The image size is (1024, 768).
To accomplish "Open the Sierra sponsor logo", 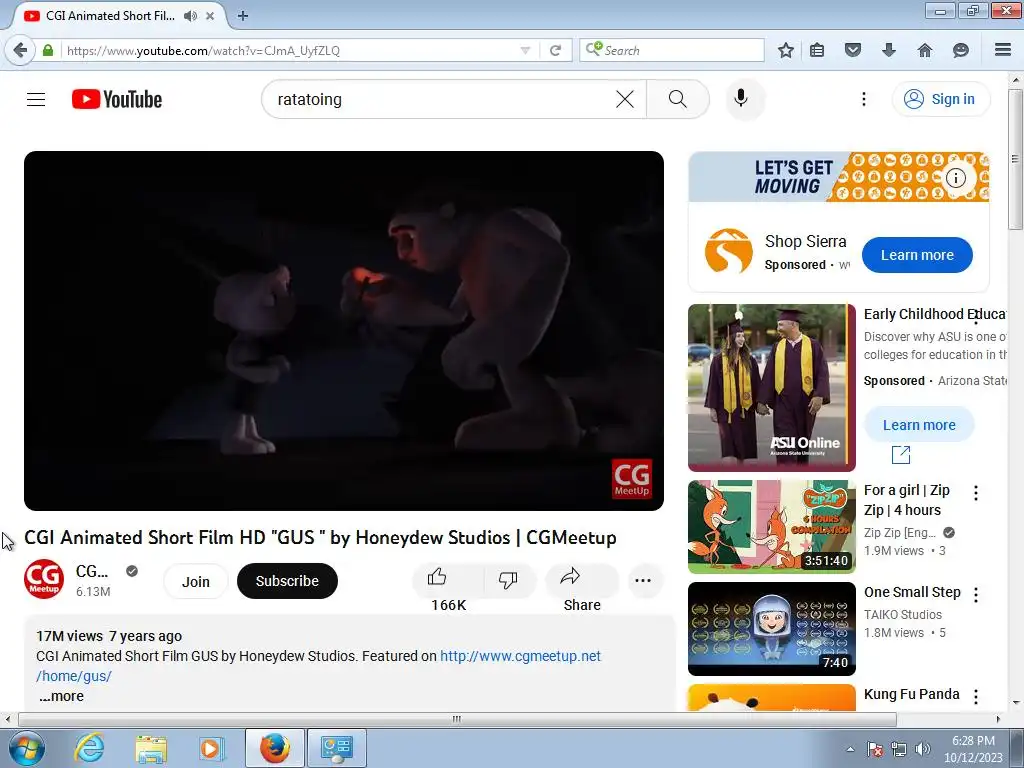I will (728, 251).
